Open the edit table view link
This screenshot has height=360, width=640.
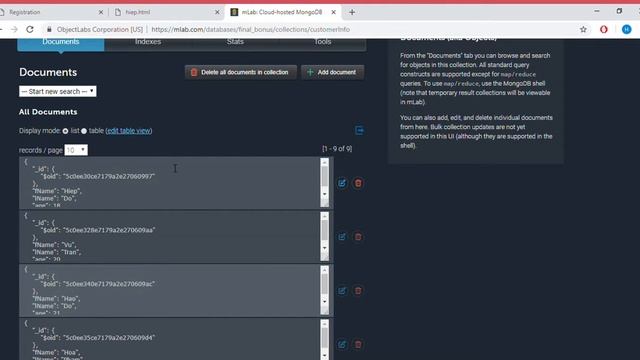tap(129, 131)
